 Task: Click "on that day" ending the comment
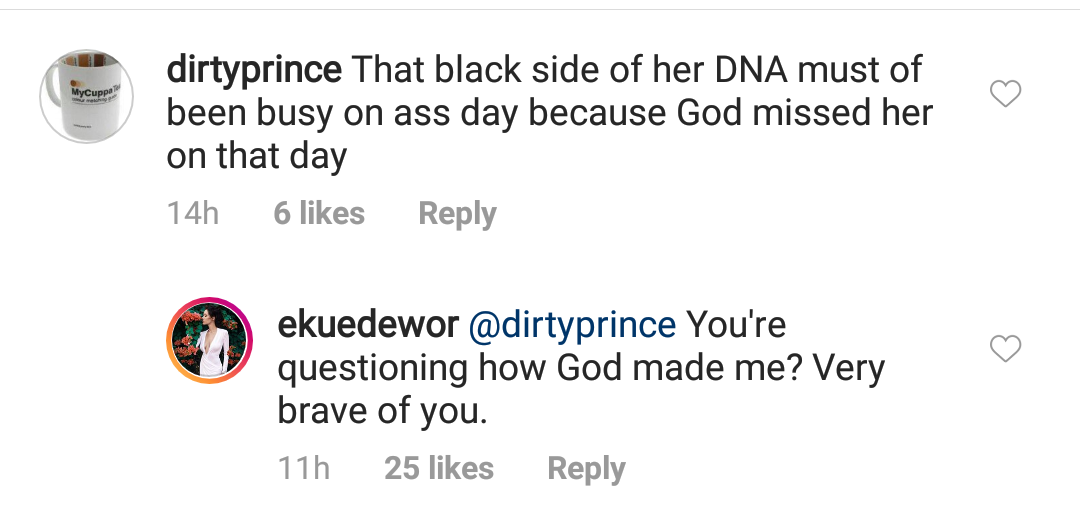(x=256, y=156)
